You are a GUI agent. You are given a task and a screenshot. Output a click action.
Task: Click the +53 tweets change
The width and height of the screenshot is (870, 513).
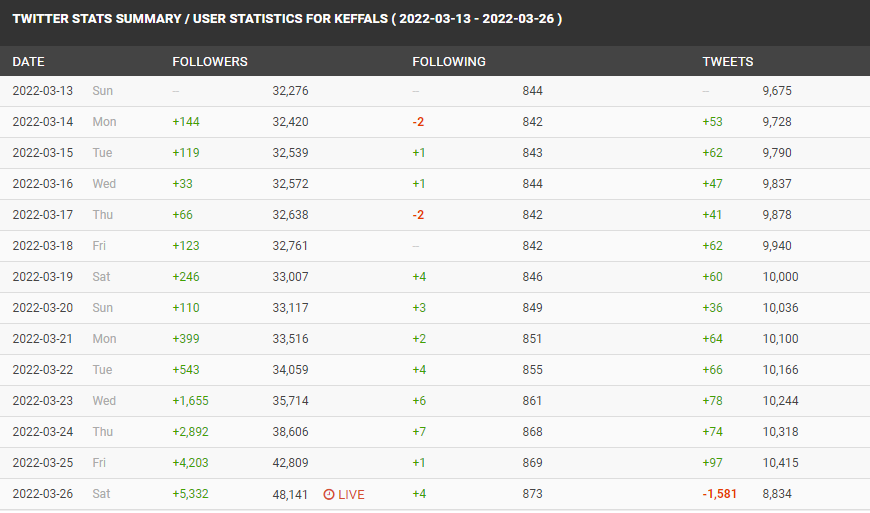point(712,122)
